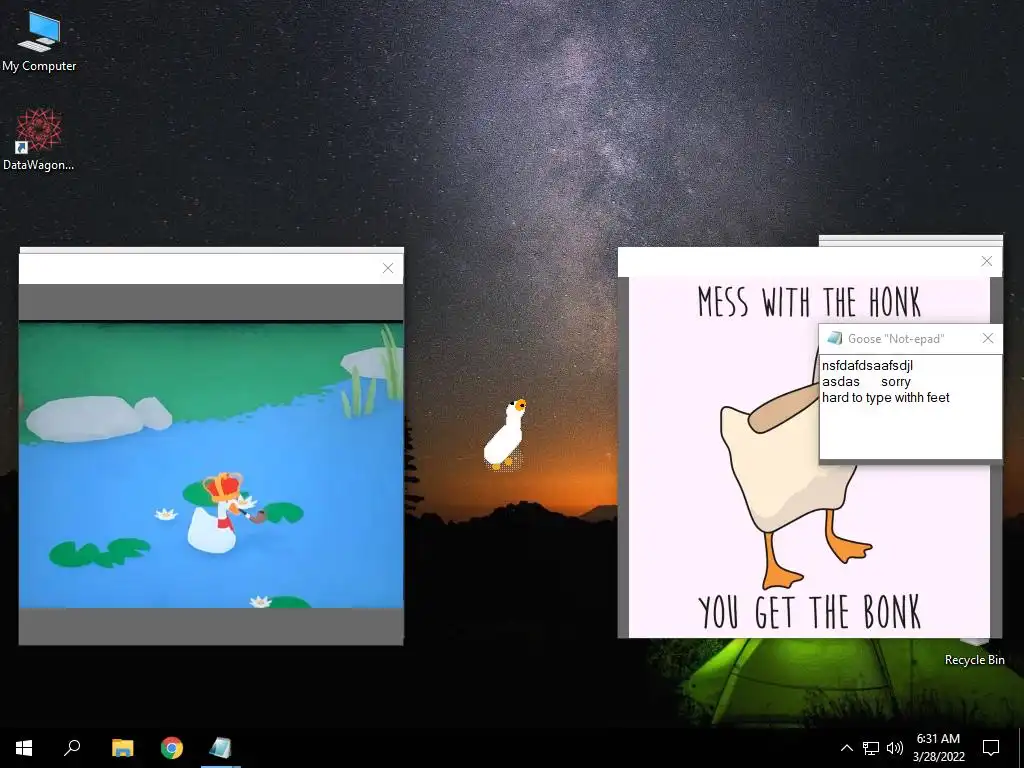This screenshot has height=768, width=1024.
Task: Click the goose drawing in the meme window
Action: 790,483
